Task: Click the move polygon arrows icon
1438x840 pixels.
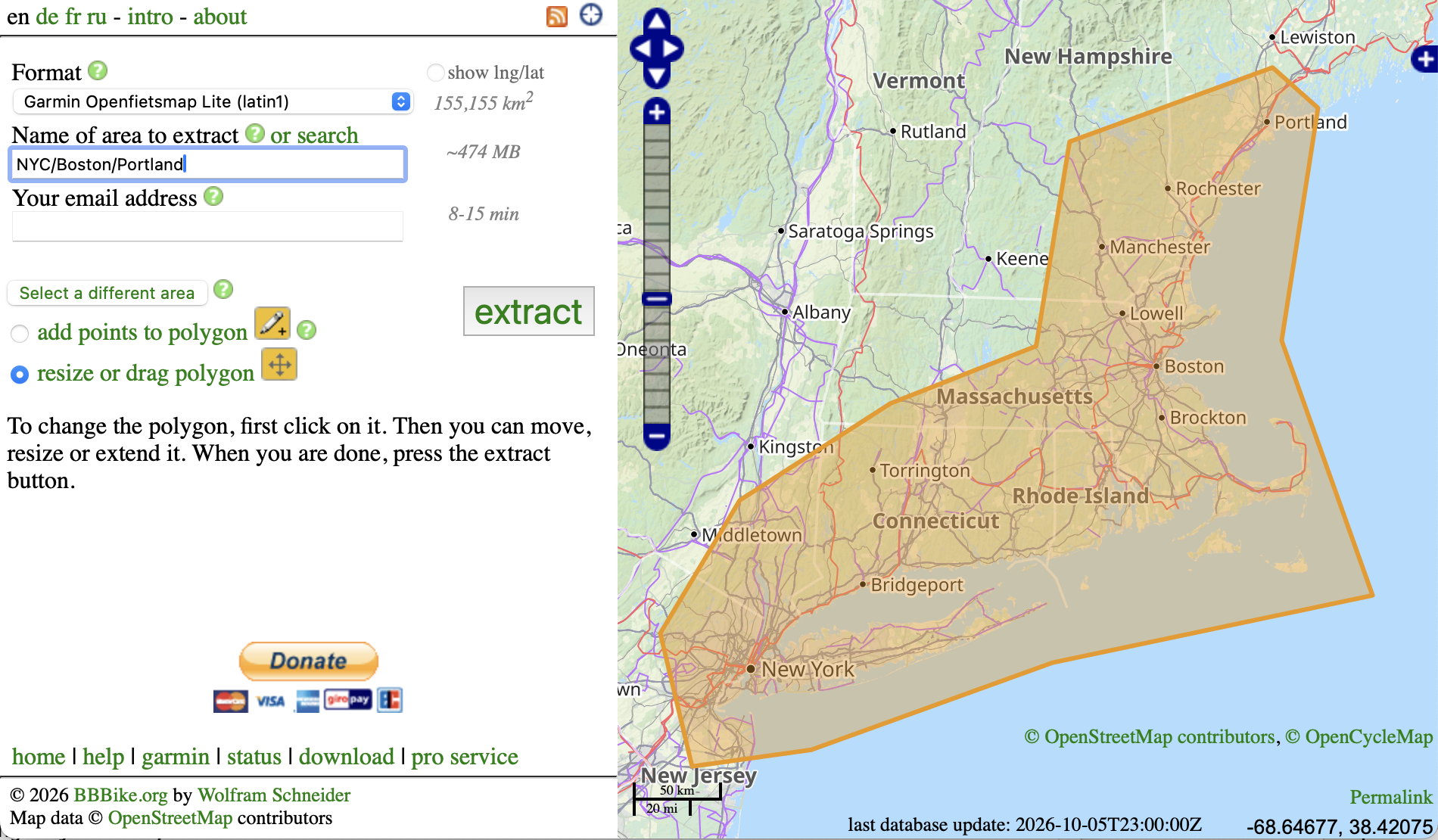Action: (279, 364)
